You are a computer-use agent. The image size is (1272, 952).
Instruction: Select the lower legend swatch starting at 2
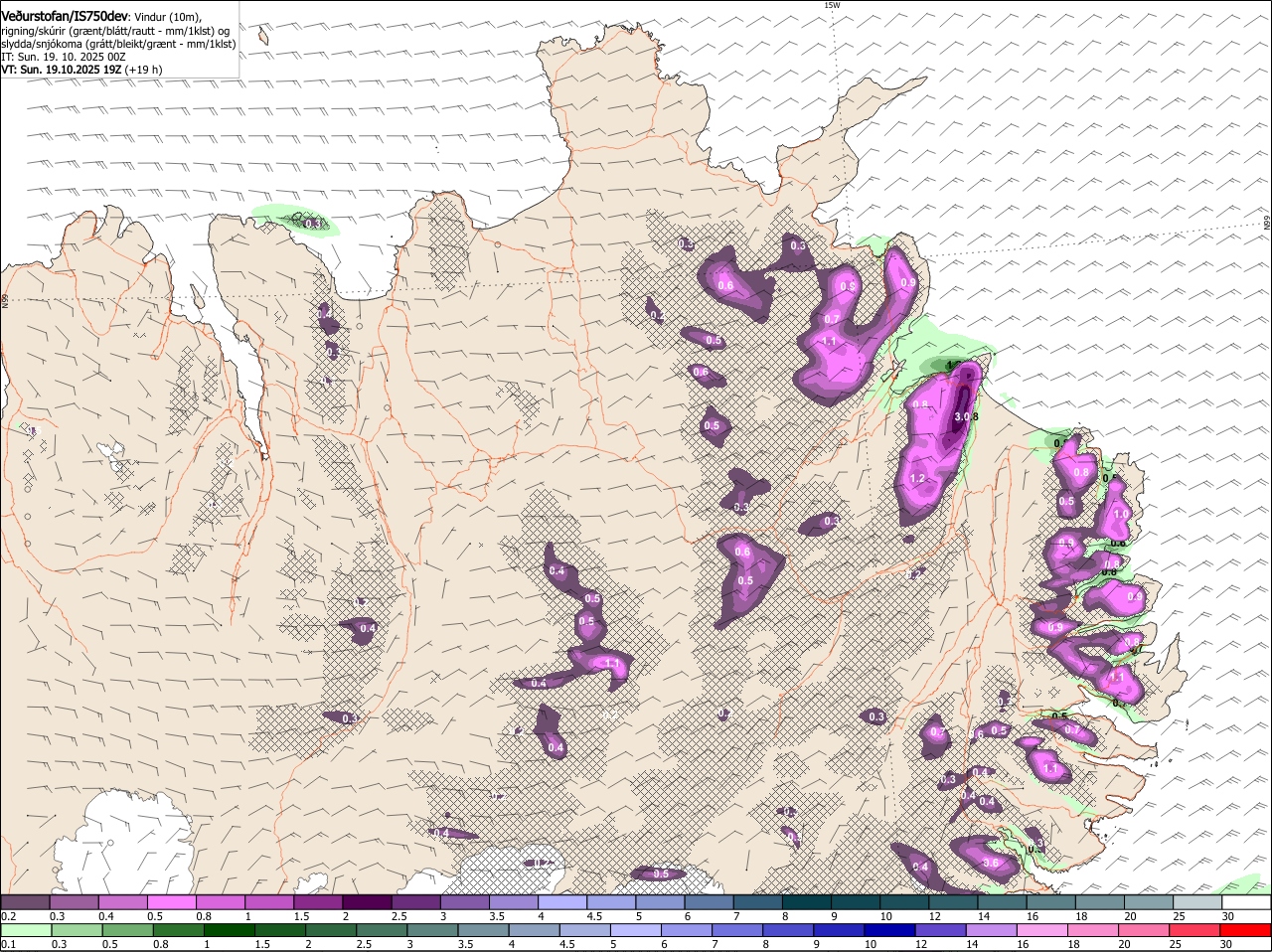(x=331, y=930)
